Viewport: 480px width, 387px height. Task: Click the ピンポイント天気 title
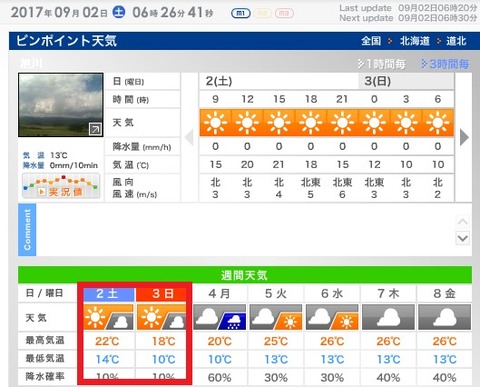coord(67,41)
